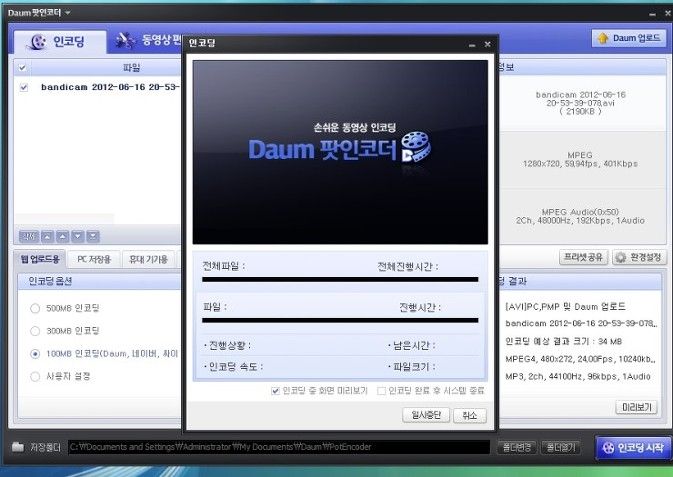This screenshot has height=477, width=673.
Task: Close the 인코딩 dialog window
Action: (x=488, y=44)
